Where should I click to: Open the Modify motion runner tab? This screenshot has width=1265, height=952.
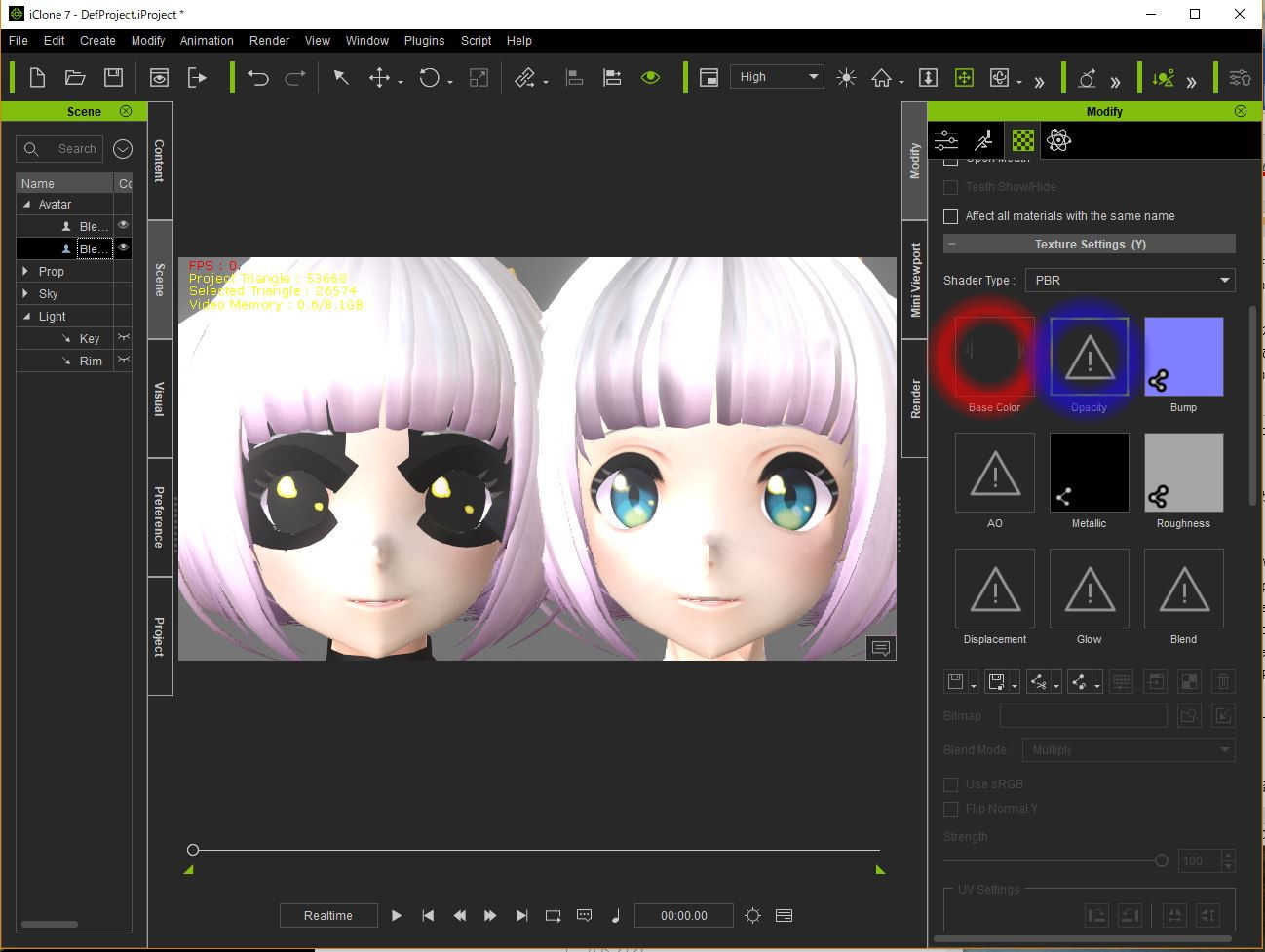pyautogui.click(x=984, y=140)
